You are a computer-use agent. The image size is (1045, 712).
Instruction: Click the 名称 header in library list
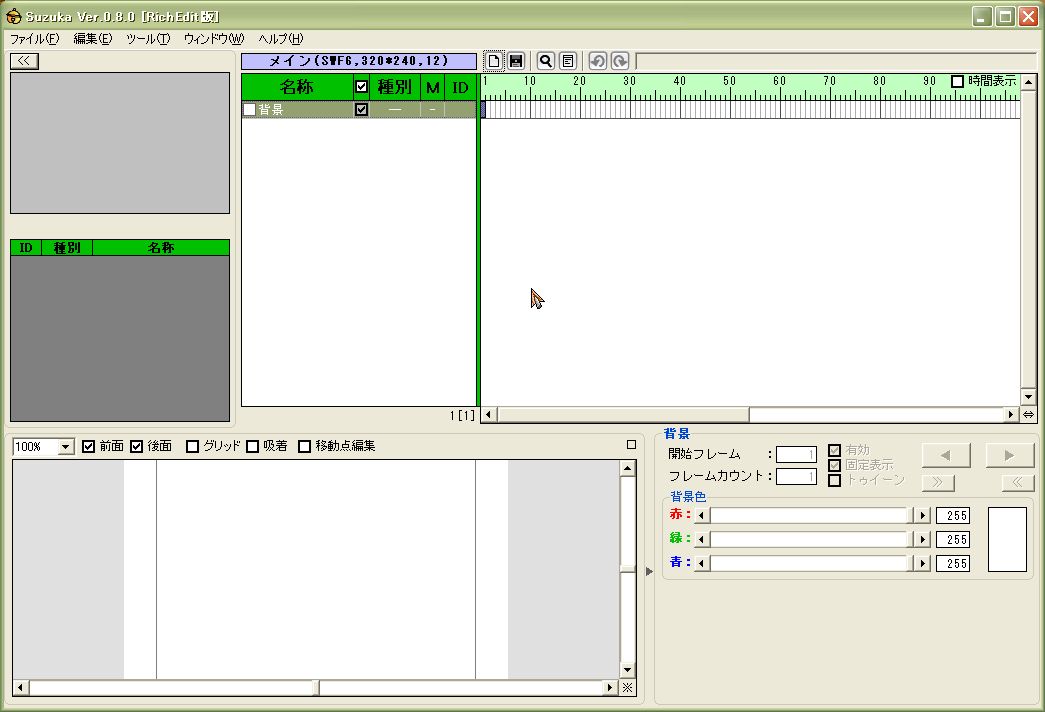coord(161,248)
